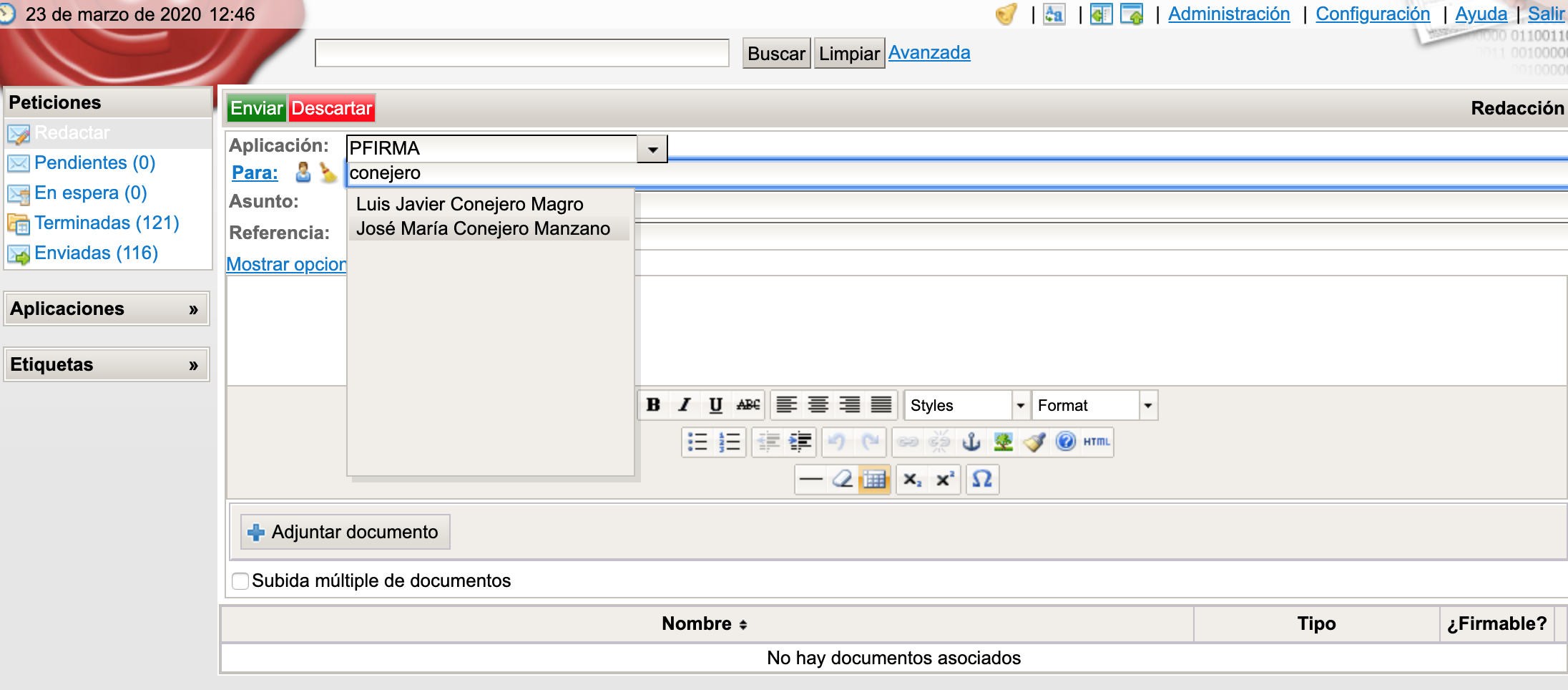Click the insert image icon
Viewport: 1568px width, 690px height.
click(1003, 442)
